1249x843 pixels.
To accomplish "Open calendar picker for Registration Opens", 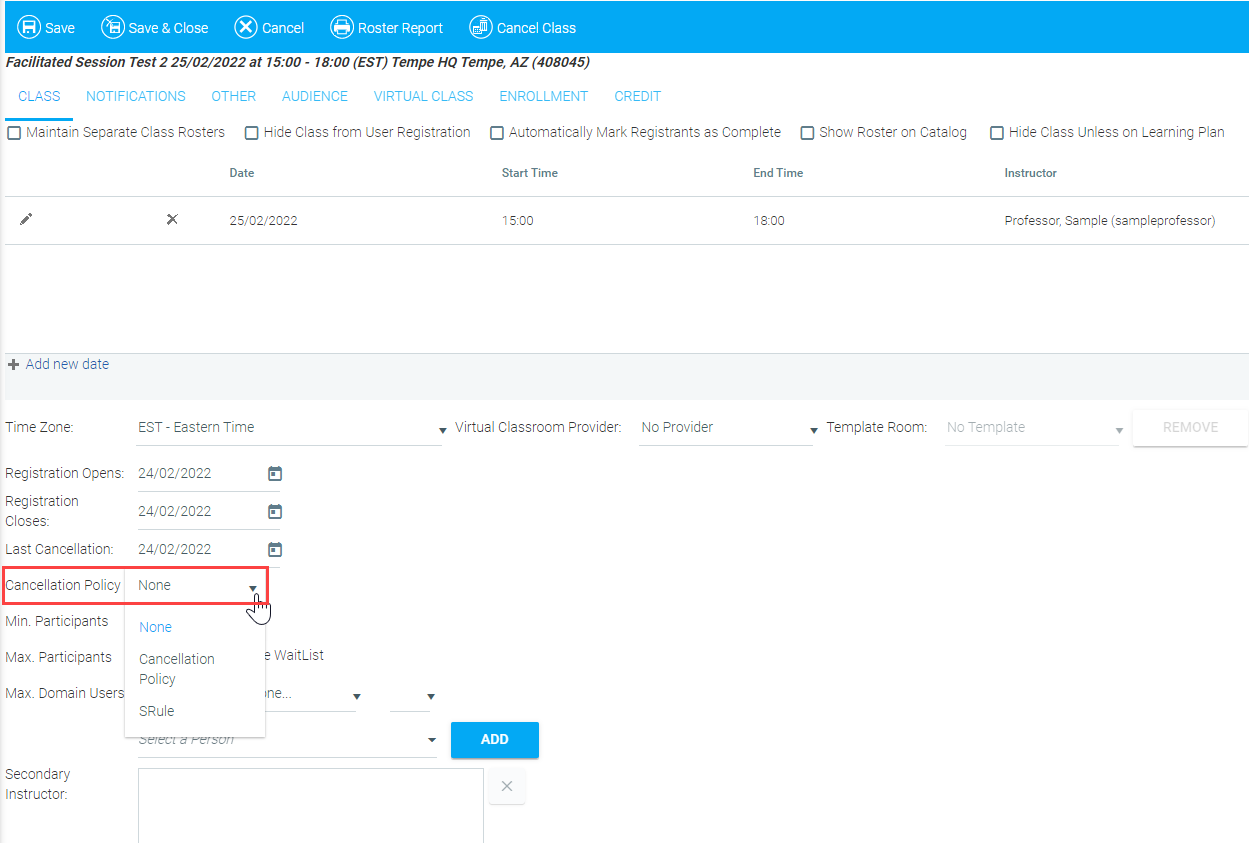I will pyautogui.click(x=275, y=474).
